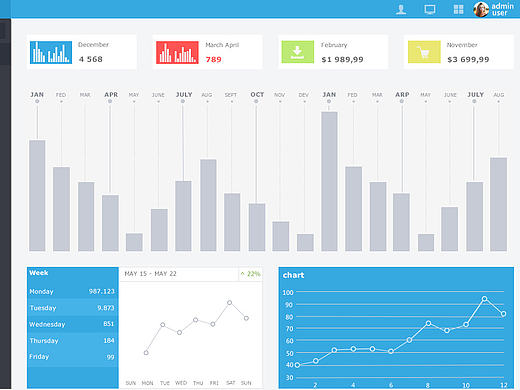This screenshot has height=390, width=520.
Task: Click the red bar chart icon for March April
Action: [x=177, y=52]
